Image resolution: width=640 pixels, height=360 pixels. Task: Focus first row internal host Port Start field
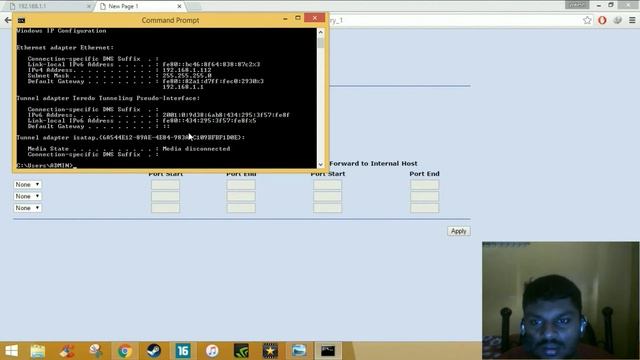coord(328,185)
